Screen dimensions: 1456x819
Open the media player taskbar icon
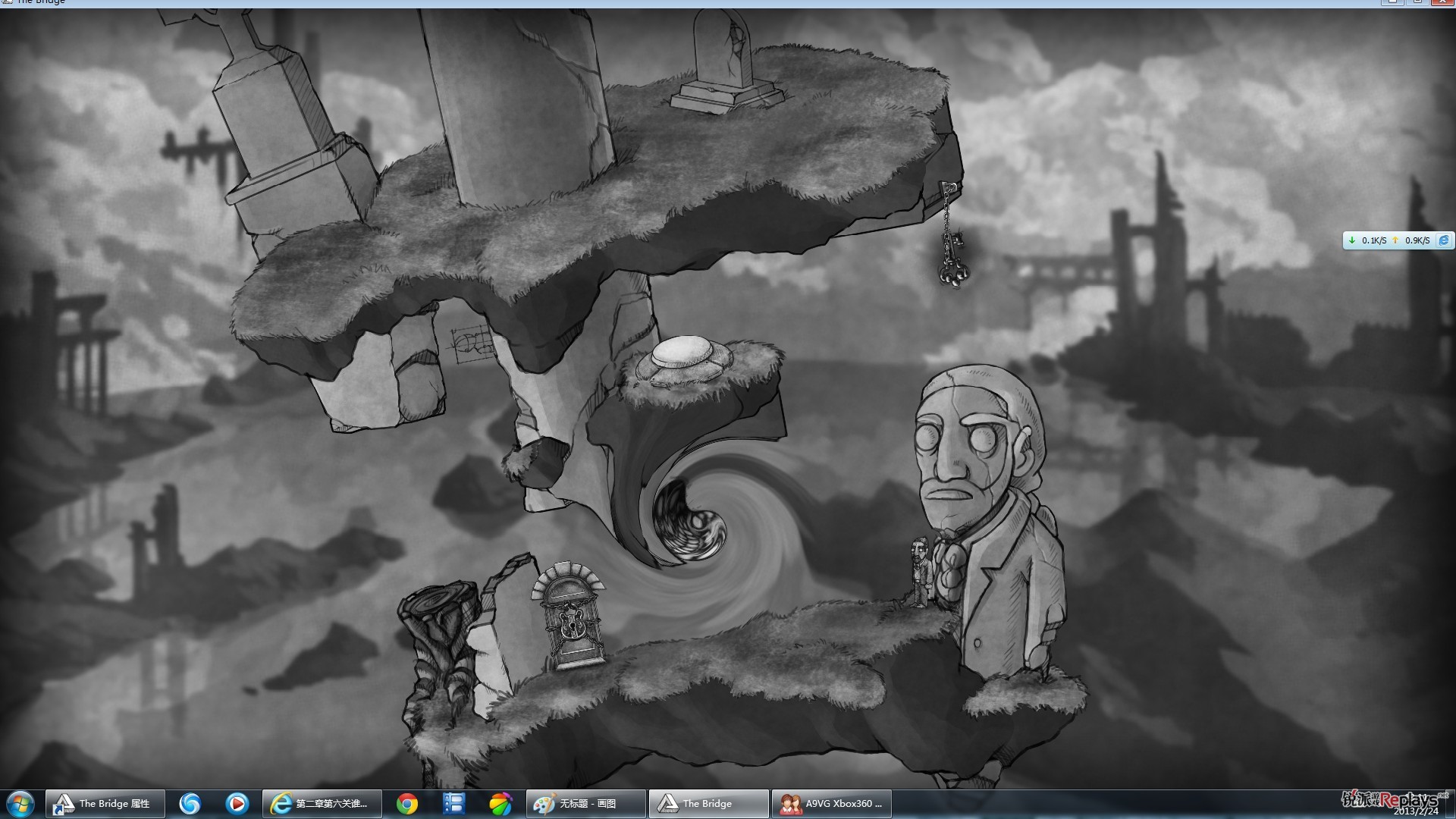[237, 804]
